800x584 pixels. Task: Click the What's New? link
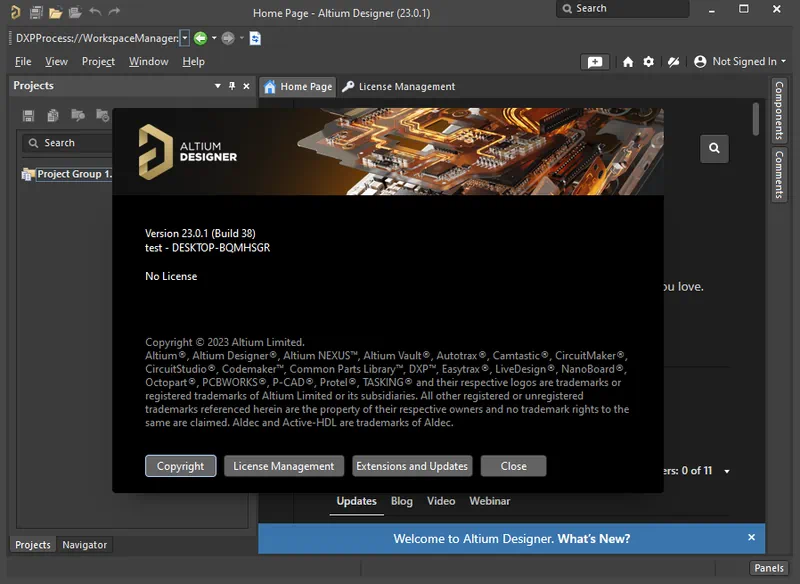594,539
